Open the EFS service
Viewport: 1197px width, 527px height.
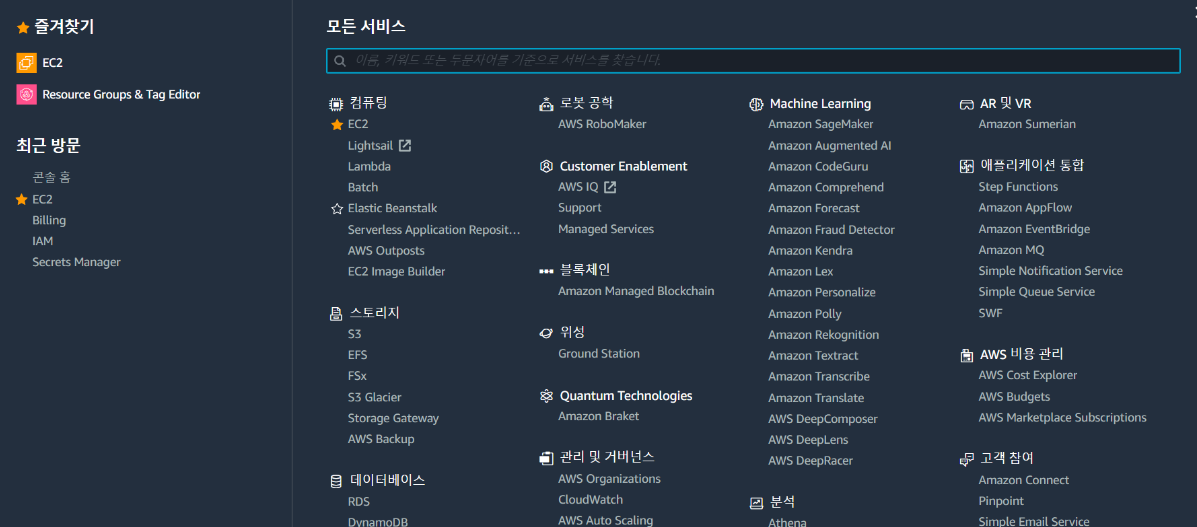tap(357, 355)
